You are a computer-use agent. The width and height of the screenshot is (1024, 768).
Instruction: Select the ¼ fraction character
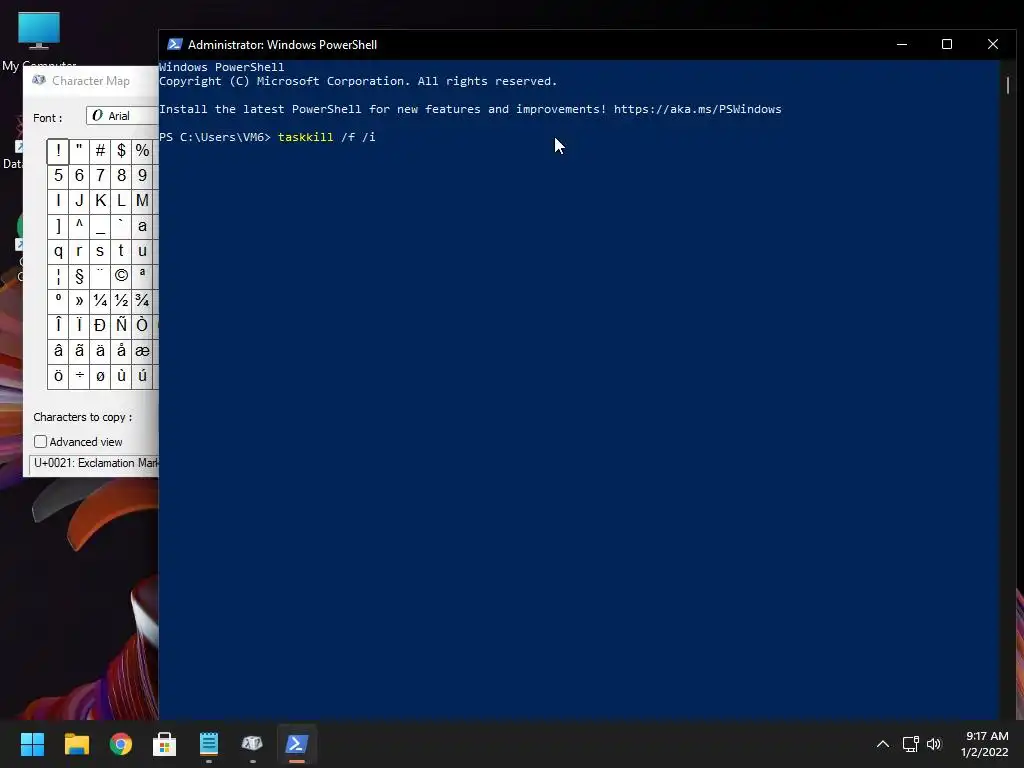coord(100,300)
